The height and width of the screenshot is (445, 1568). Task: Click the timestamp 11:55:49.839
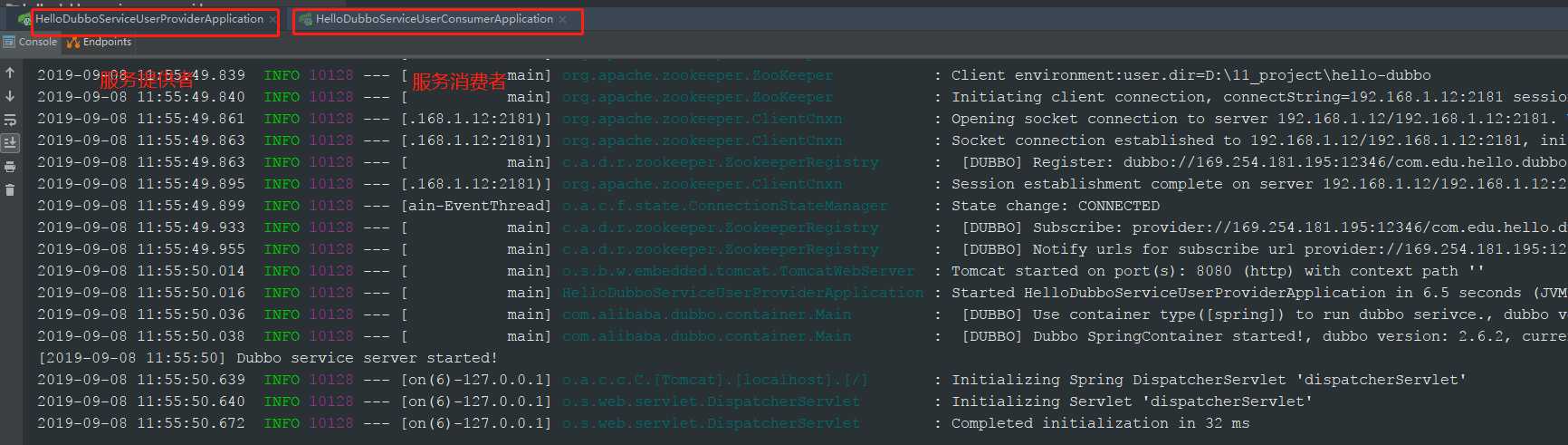(191, 75)
